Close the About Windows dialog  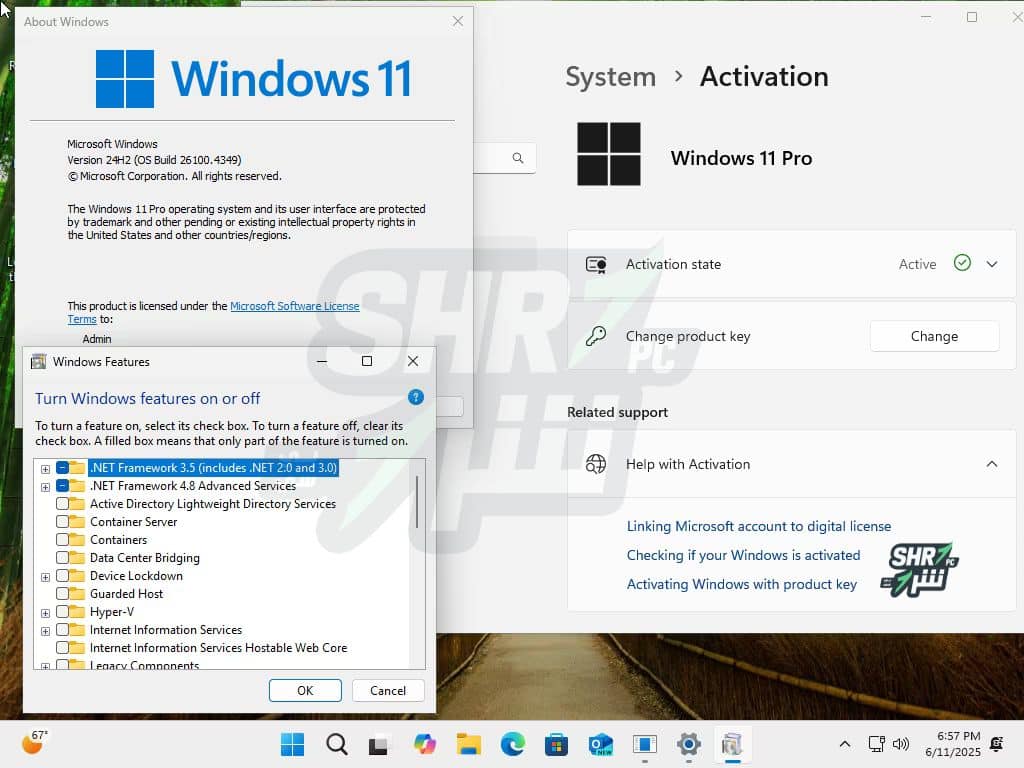pos(458,21)
